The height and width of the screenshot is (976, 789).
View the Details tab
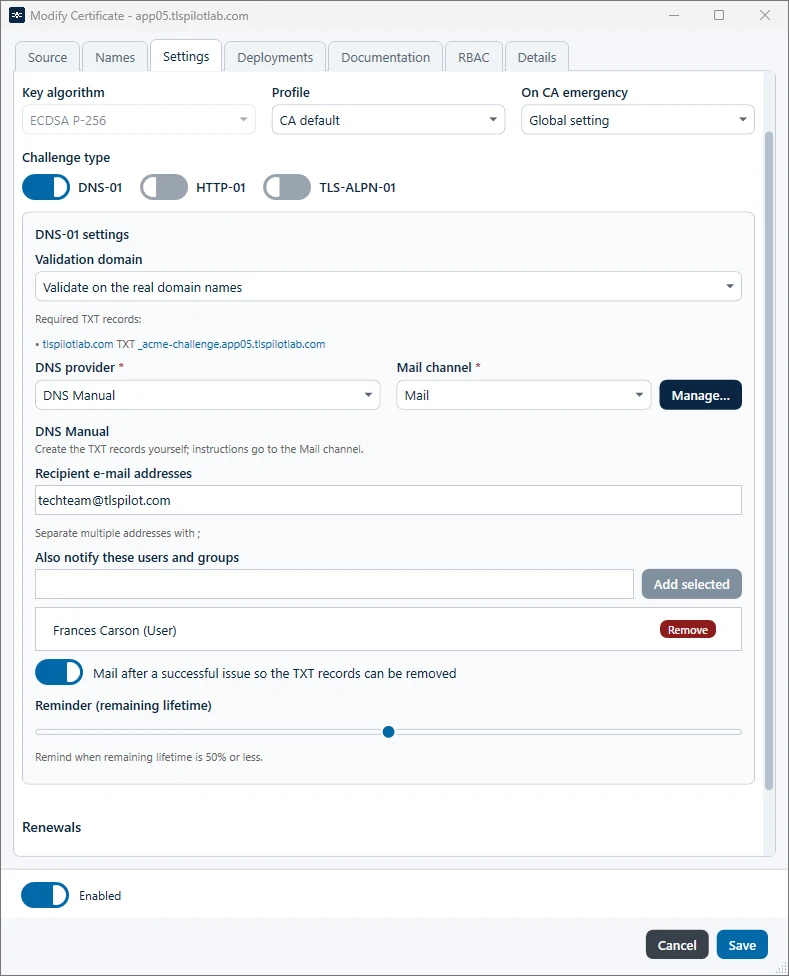(x=537, y=57)
